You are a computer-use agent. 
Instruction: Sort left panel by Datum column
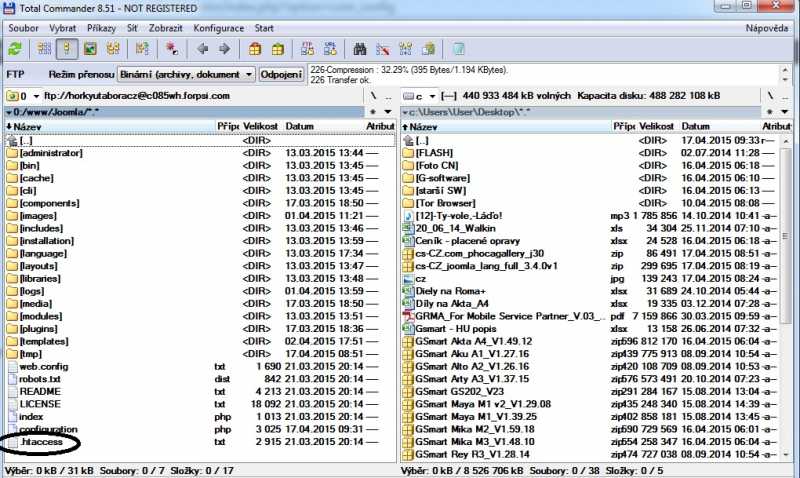300,127
